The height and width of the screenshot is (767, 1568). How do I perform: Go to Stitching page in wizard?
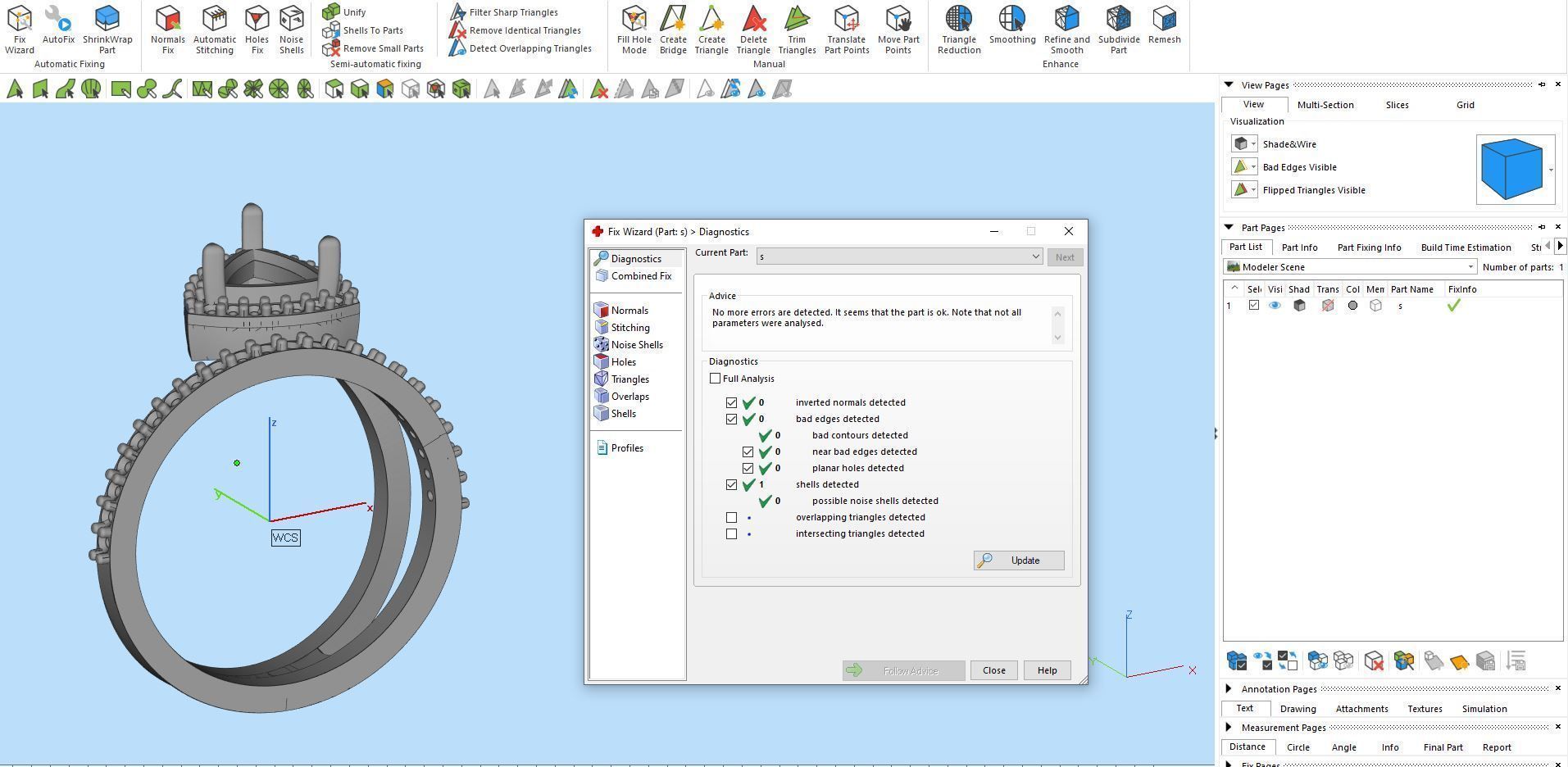(622, 328)
